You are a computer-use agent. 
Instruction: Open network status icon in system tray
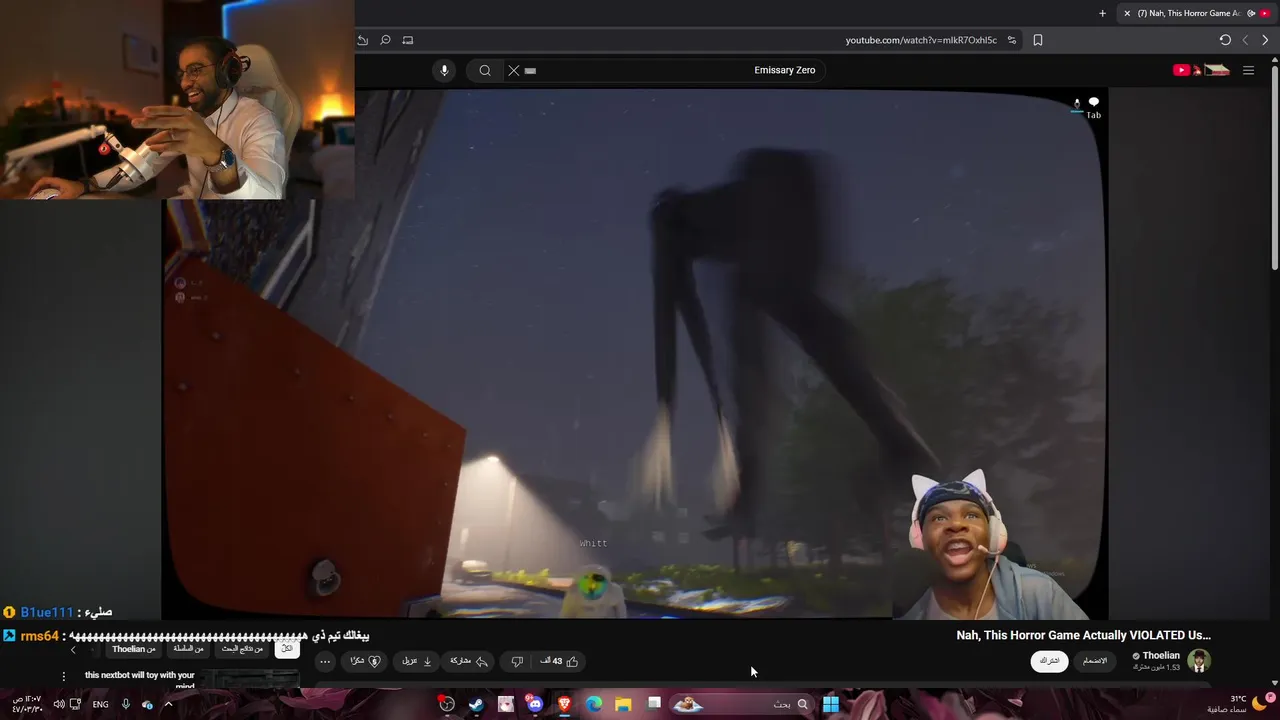75,704
